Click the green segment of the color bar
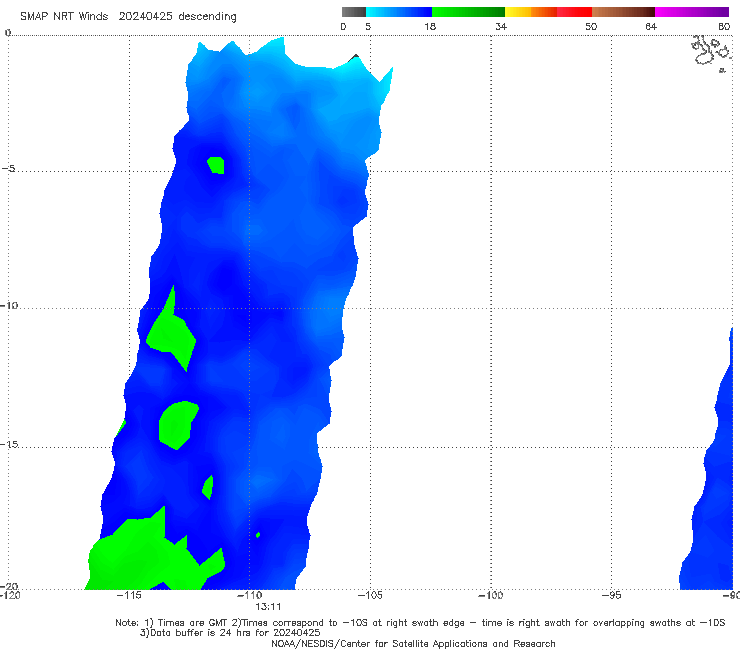The image size is (740, 650). 468,12
